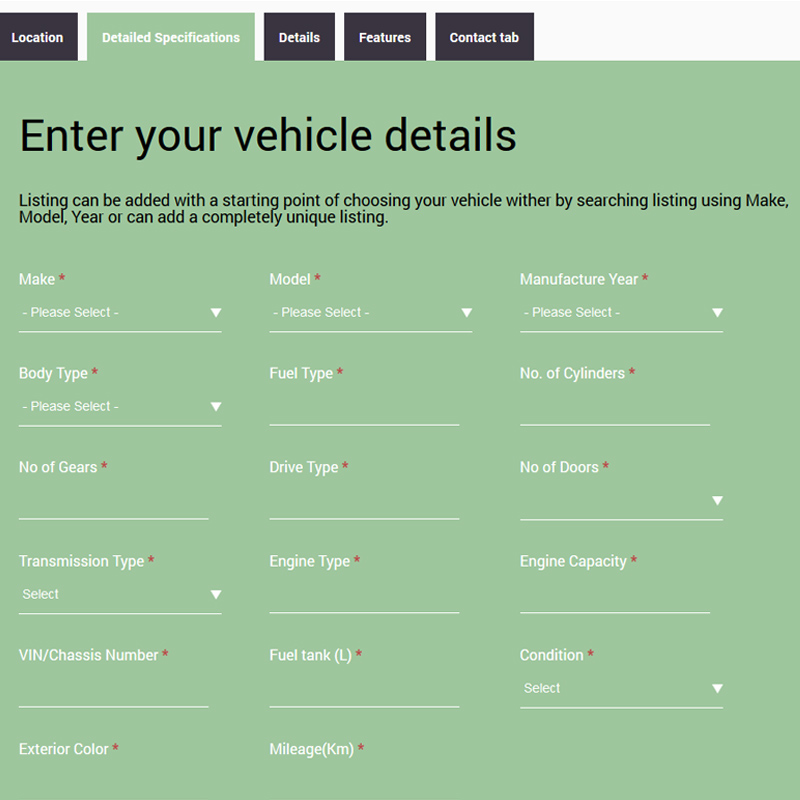Screen dimensions: 800x800
Task: Focus the Fuel Type input field
Action: [364, 407]
